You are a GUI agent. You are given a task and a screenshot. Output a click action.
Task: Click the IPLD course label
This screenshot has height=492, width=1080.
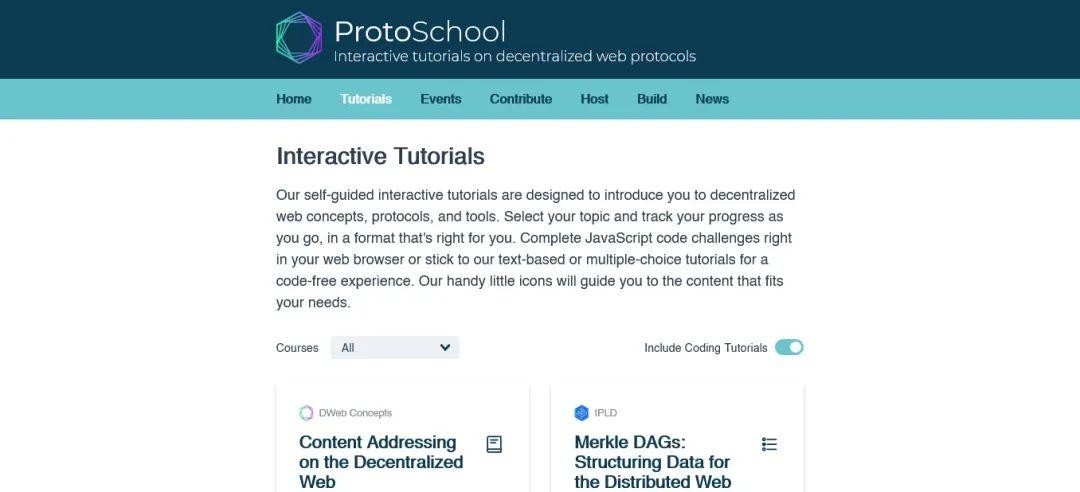point(606,413)
